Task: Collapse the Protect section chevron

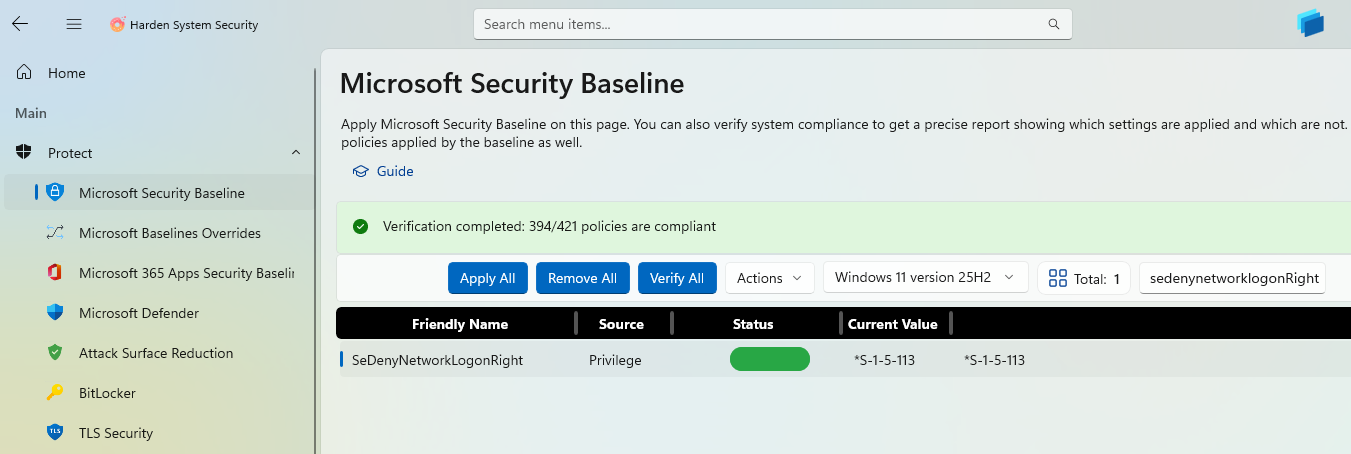Action: pos(296,153)
